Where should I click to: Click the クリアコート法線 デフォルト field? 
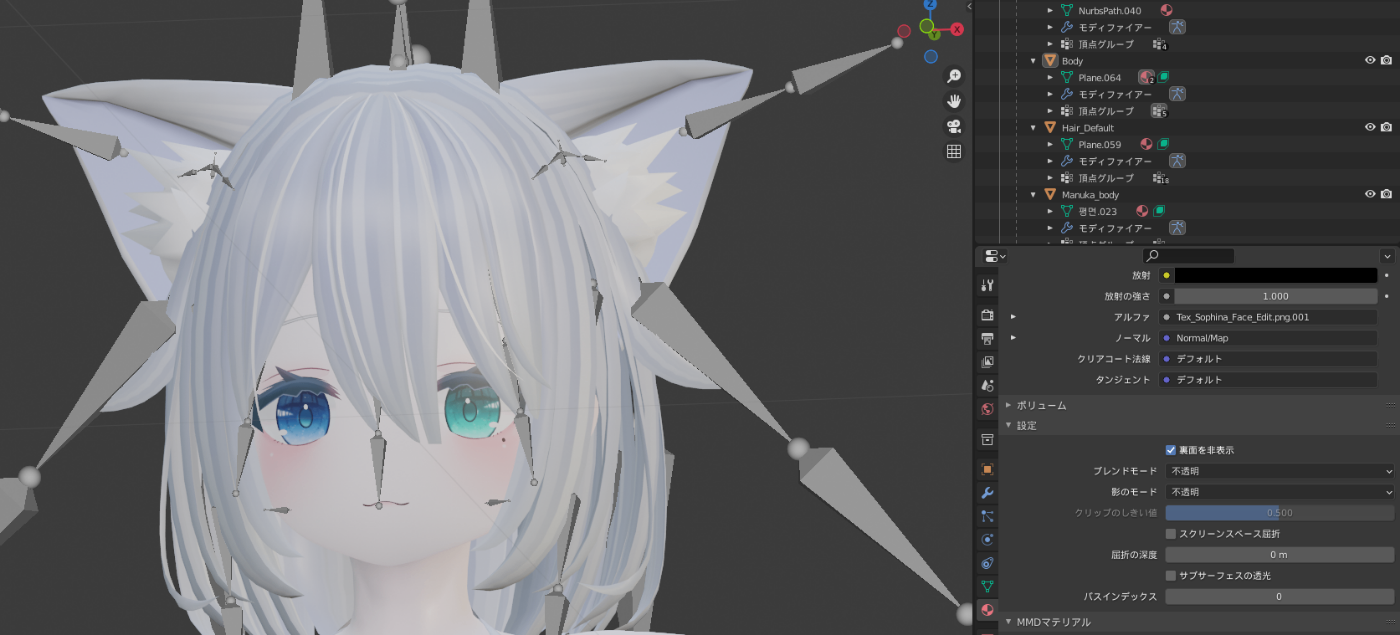(1268, 359)
